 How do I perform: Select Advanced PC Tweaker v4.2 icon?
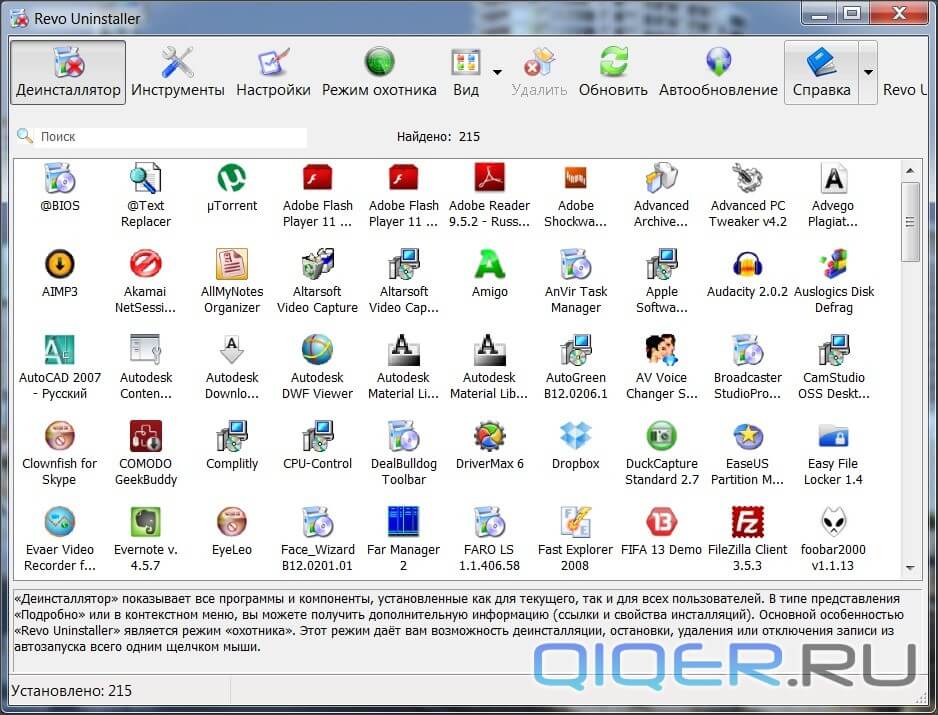(747, 178)
